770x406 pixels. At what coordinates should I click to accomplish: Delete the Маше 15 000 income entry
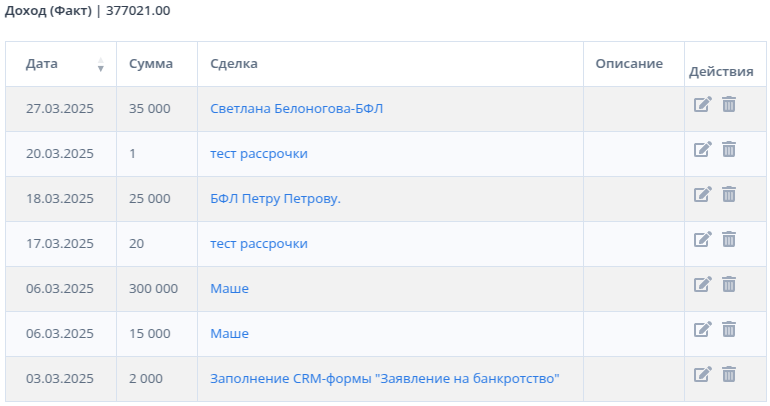729,329
